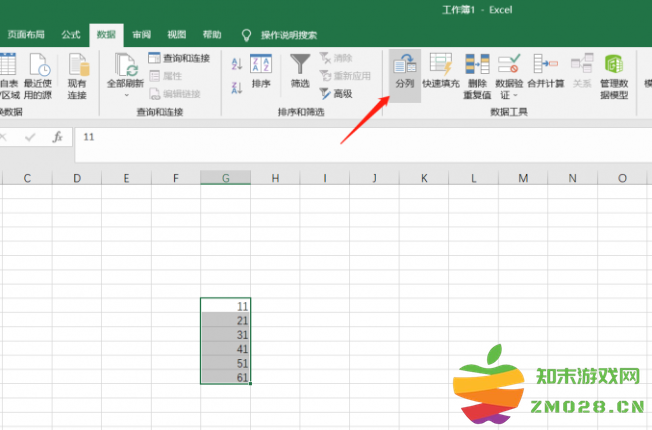Click Remove Duplicates (删除重复值) icon
The image size is (652, 430).
click(477, 64)
